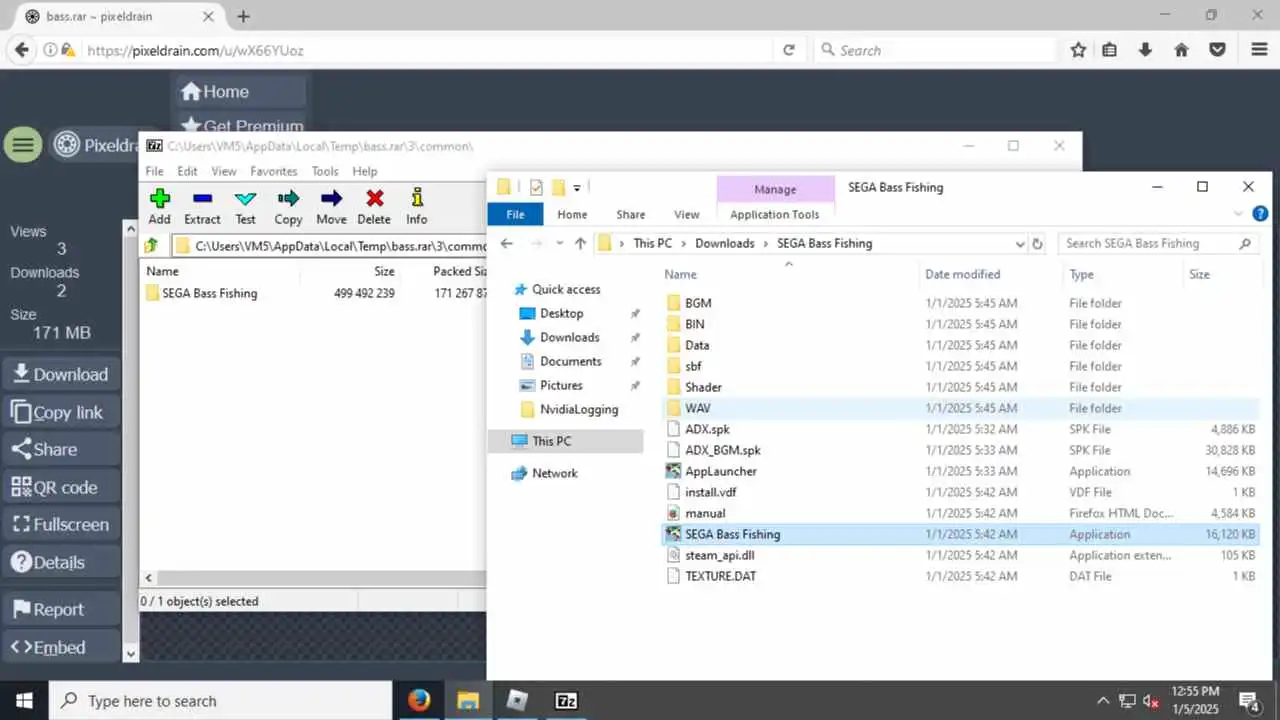Click the muted volume tray icon

click(x=1151, y=701)
